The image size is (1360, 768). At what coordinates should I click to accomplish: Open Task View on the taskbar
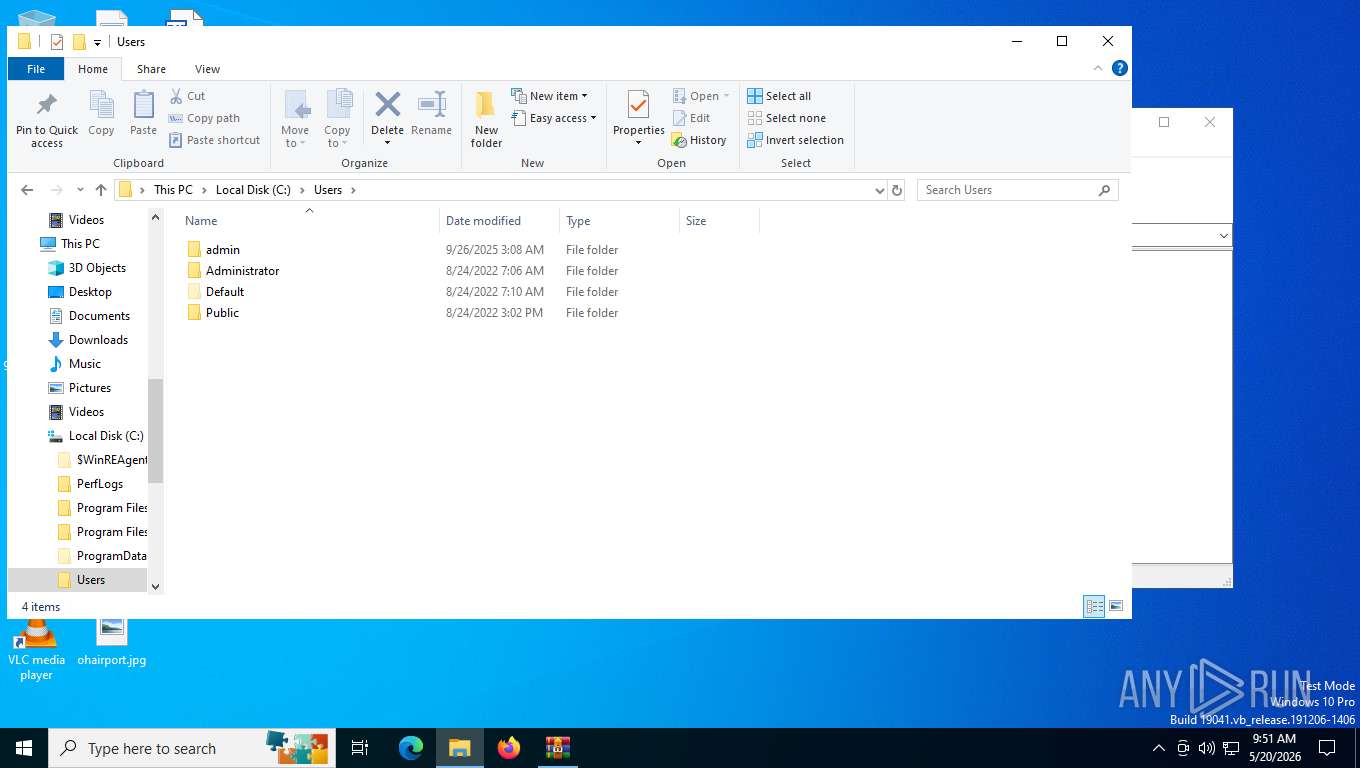360,748
